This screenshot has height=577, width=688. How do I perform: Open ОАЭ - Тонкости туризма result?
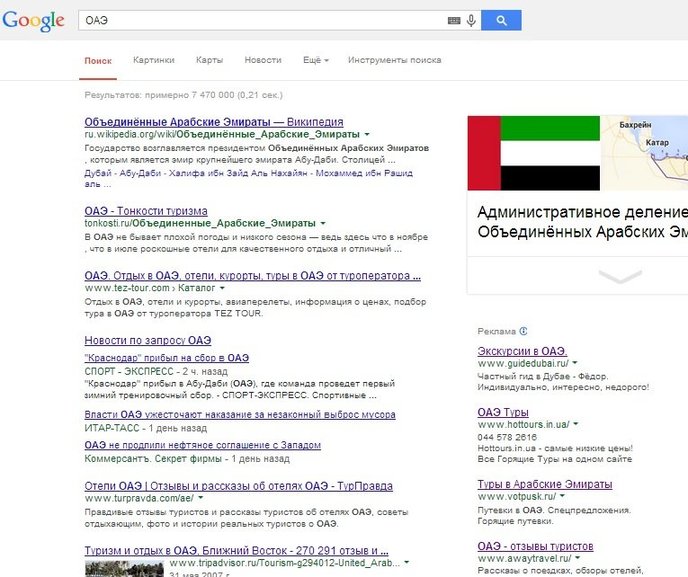(x=146, y=211)
